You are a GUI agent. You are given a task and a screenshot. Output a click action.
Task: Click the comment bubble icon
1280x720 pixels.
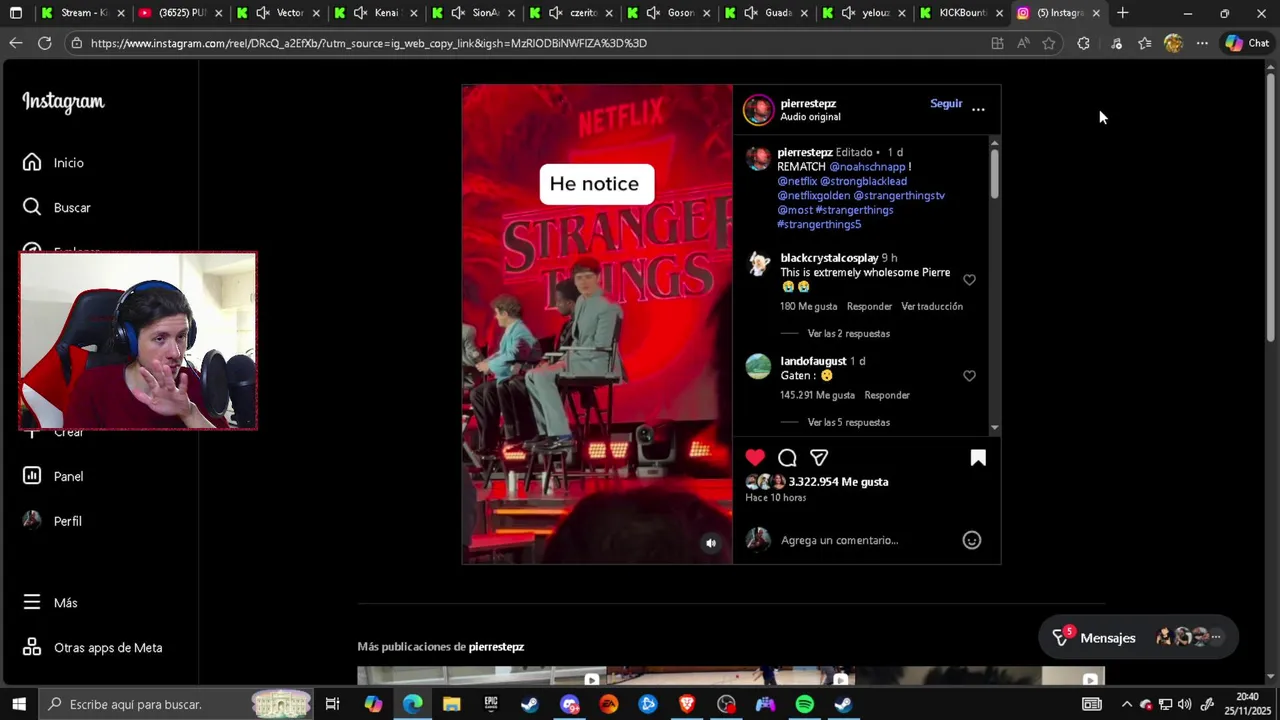click(x=787, y=457)
